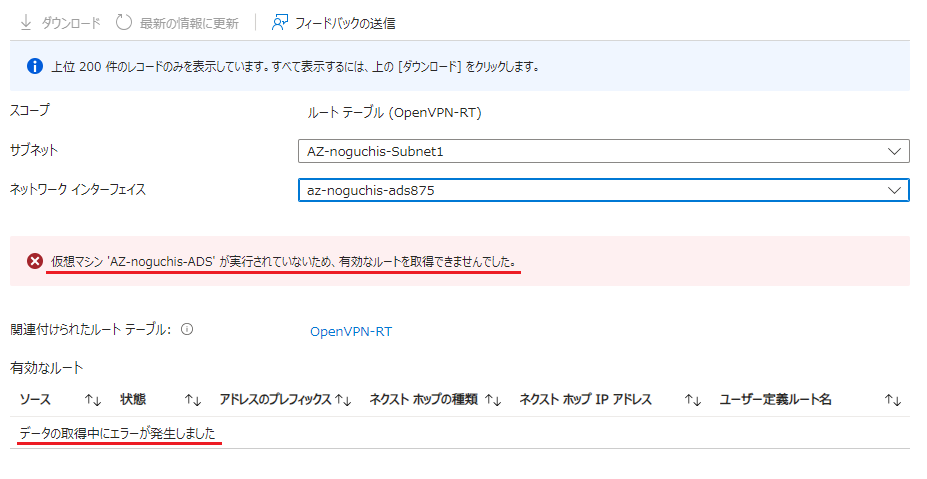This screenshot has height=479, width=927.
Task: Sort by ネクスト ホップの種類 column arrows
Action: (494, 400)
